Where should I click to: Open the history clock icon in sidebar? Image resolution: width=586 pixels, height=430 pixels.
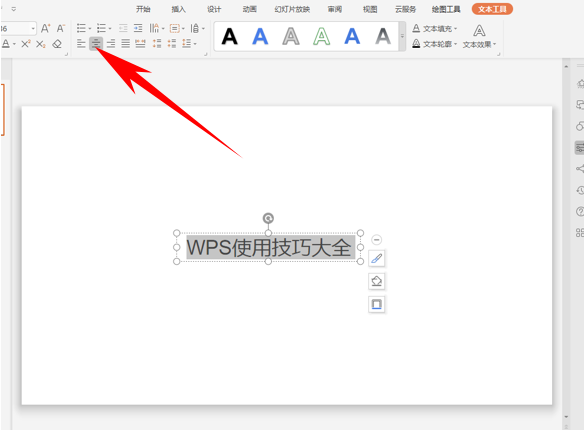[580, 191]
